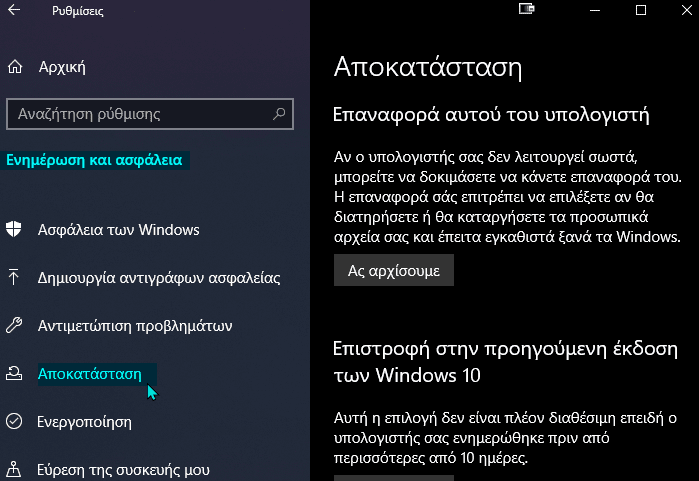Click the Αποκατάσταση page title
The image size is (699, 481).
pos(428,67)
